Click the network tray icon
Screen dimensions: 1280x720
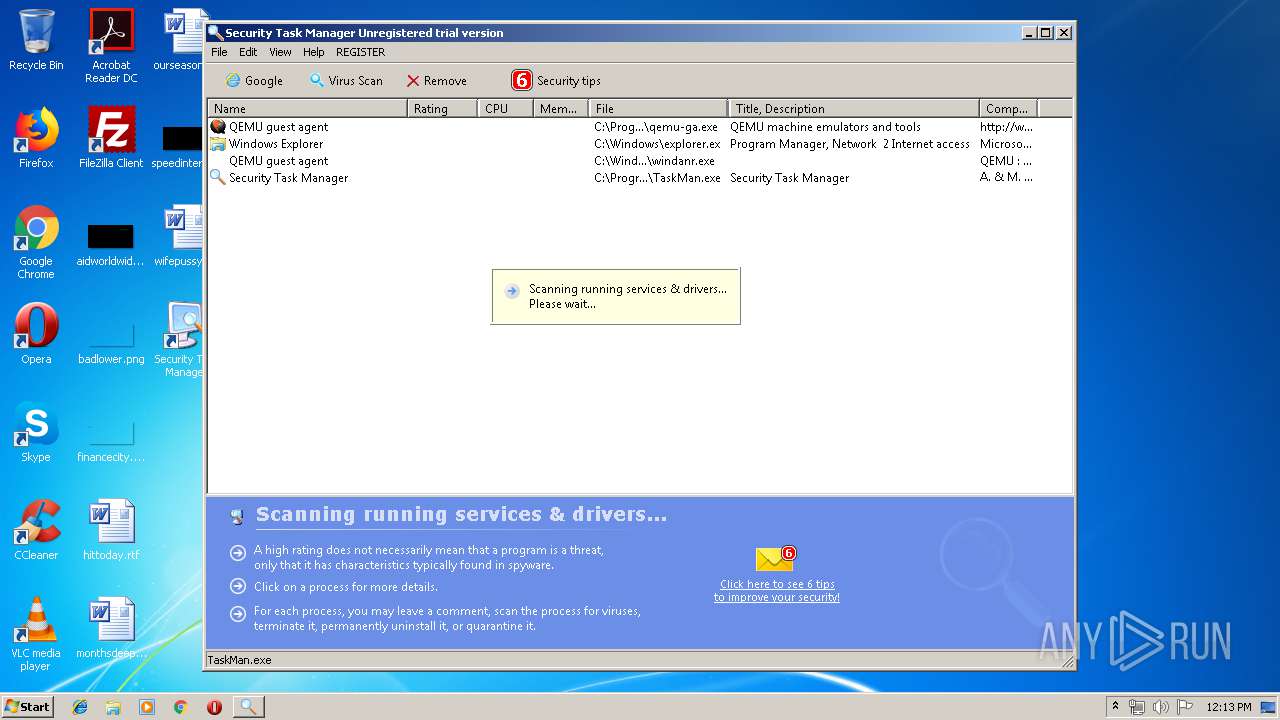(1137, 707)
